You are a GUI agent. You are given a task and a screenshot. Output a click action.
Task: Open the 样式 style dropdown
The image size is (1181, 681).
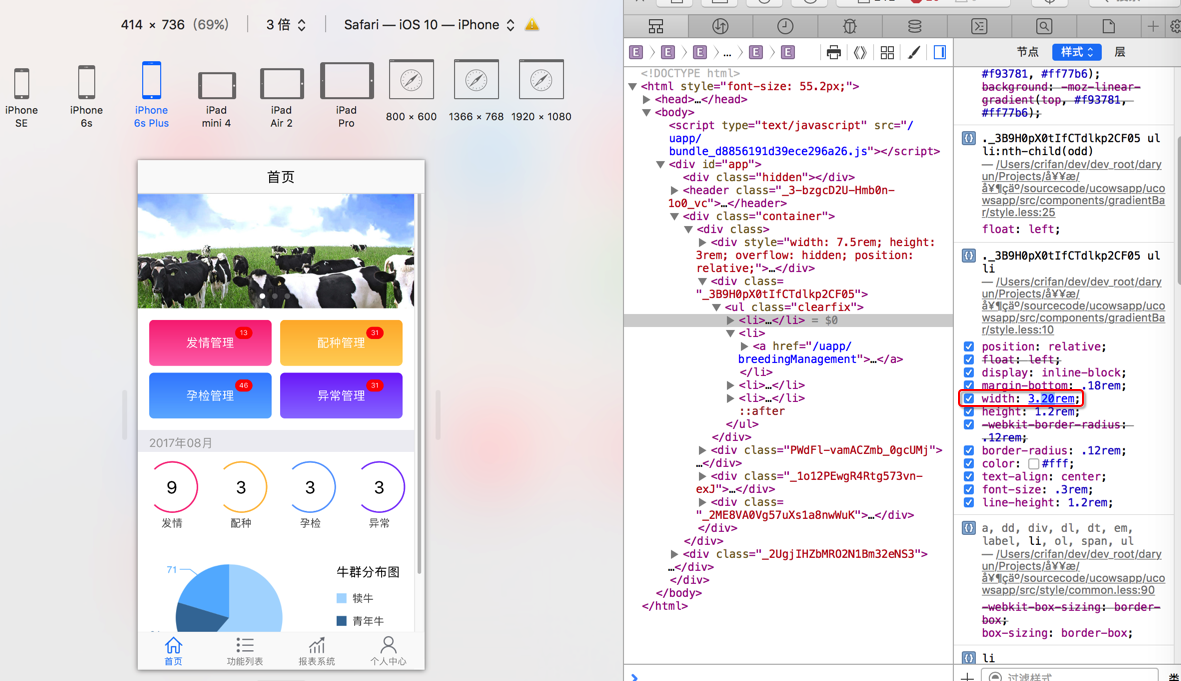(1077, 52)
